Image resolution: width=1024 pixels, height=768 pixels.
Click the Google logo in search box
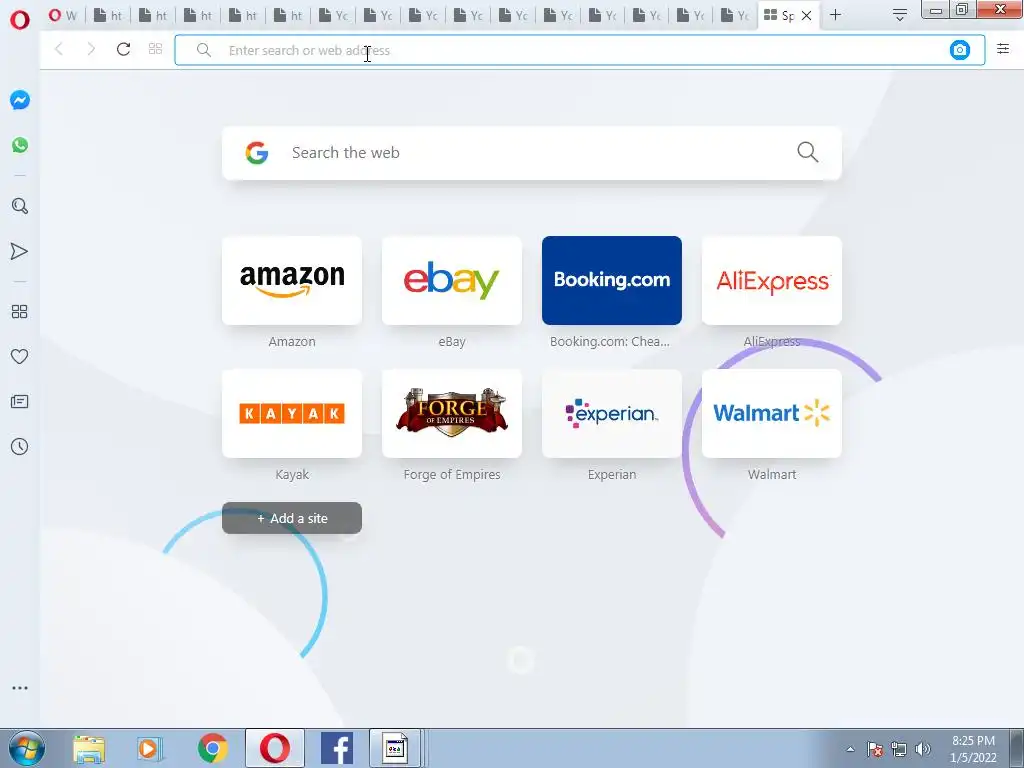point(257,153)
